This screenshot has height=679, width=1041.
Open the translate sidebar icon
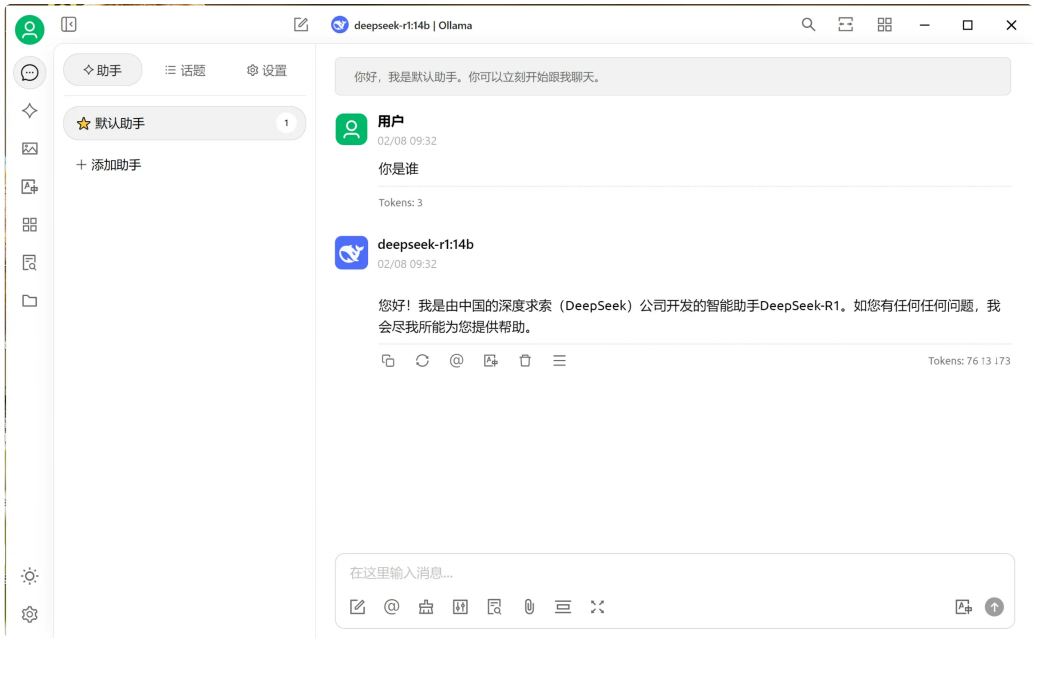click(x=29, y=187)
